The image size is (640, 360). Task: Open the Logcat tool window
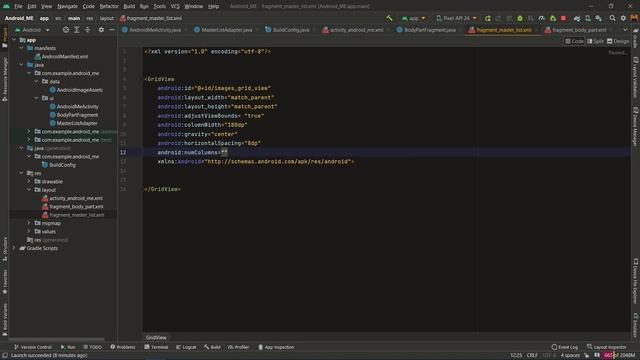tap(186, 347)
